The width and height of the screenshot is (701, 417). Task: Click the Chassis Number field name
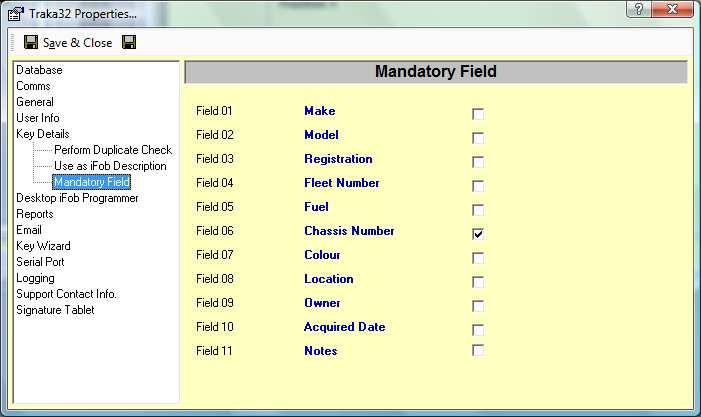(349, 231)
